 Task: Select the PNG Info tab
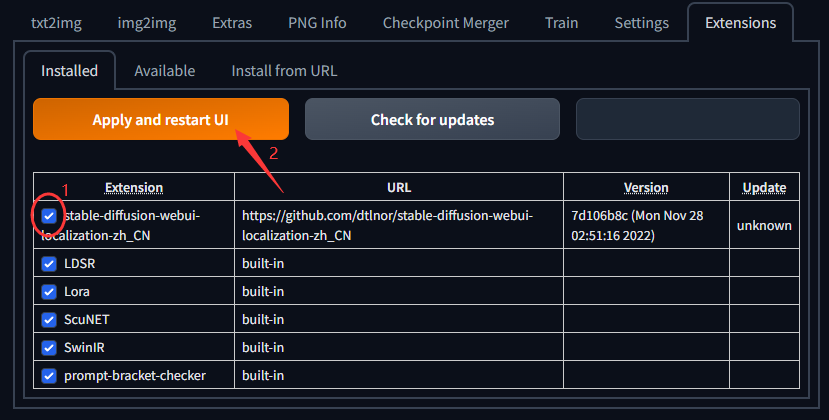[x=317, y=22]
